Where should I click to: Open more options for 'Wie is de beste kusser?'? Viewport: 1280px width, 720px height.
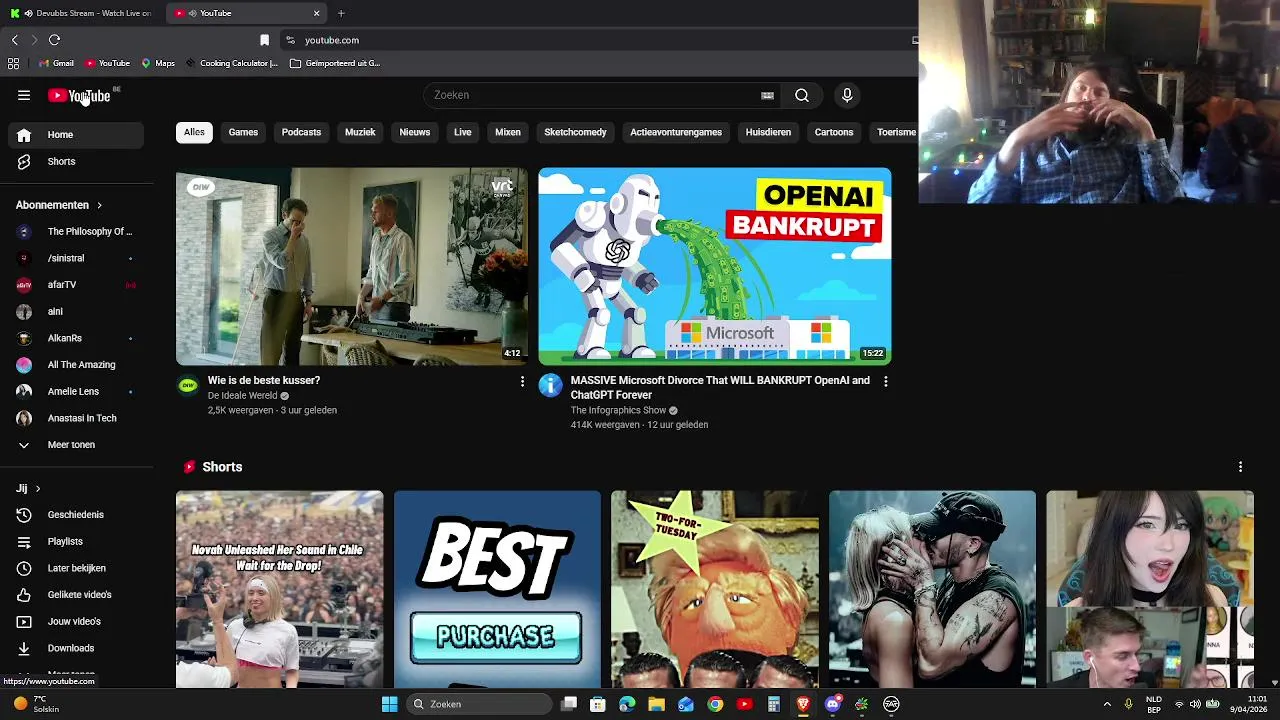[522, 381]
